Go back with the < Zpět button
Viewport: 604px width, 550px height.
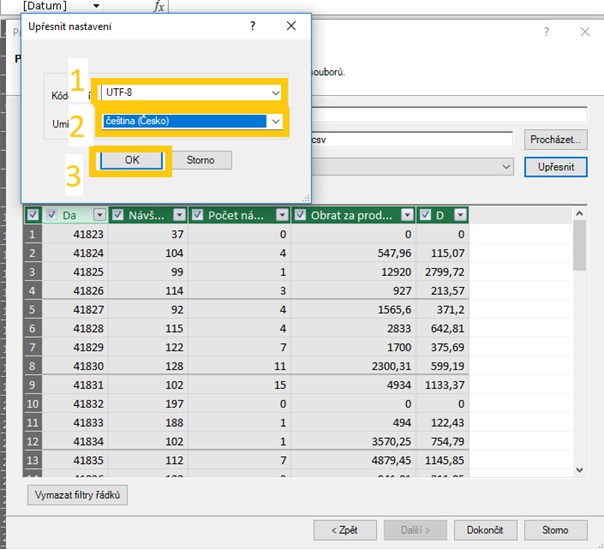click(345, 530)
